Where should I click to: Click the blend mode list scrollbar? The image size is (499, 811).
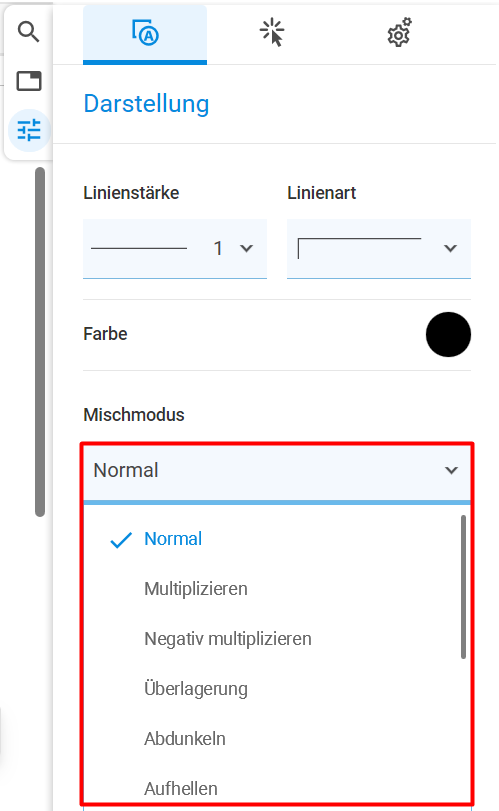(463, 587)
